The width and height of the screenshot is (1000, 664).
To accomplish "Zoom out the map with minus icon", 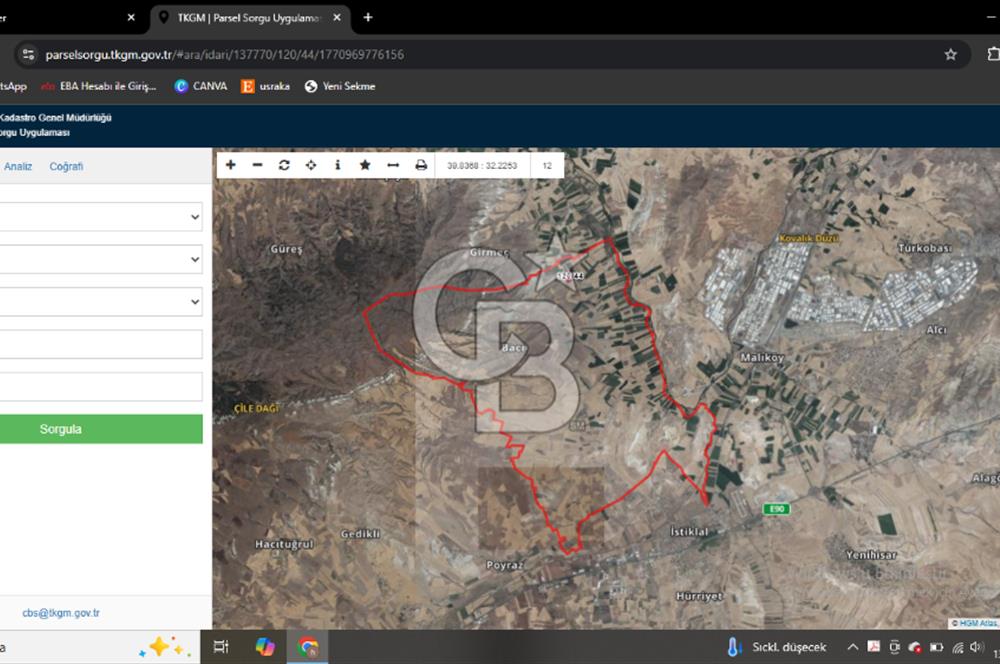I will pyautogui.click(x=257, y=165).
